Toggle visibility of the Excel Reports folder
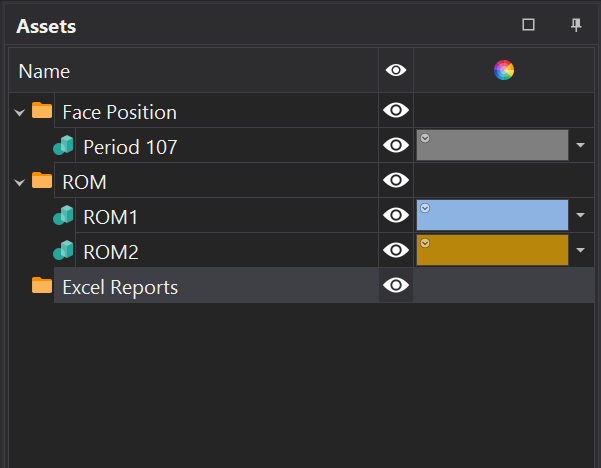Image resolution: width=601 pixels, height=468 pixels. tap(396, 286)
